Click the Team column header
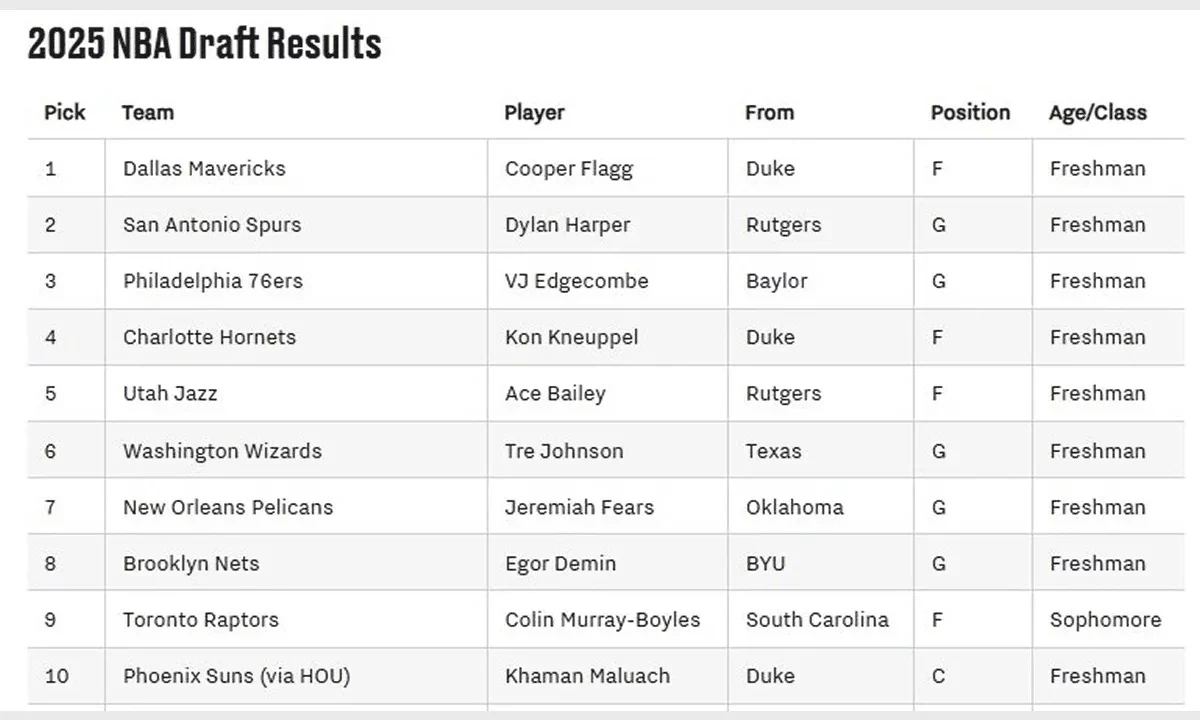This screenshot has height=720, width=1200. coord(148,112)
